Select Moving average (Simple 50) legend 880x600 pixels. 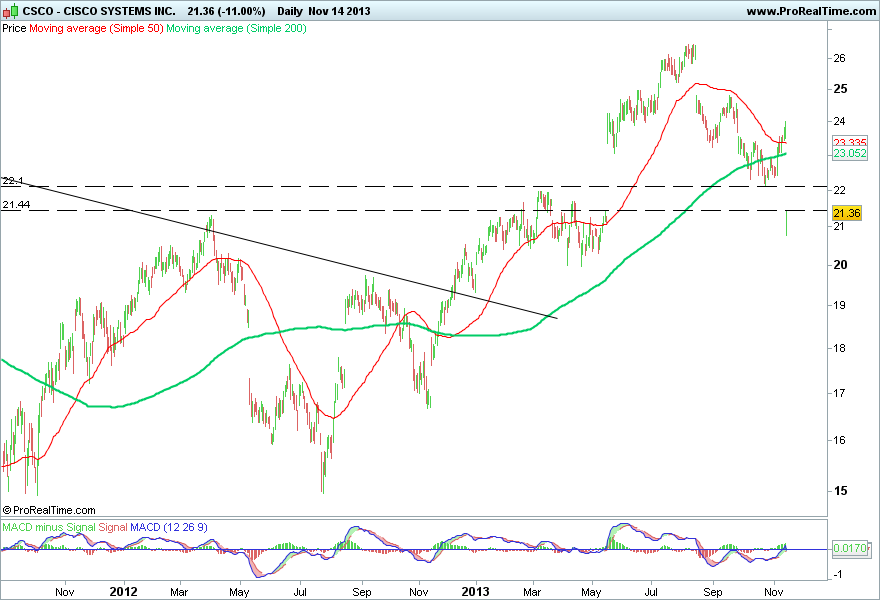(96, 28)
